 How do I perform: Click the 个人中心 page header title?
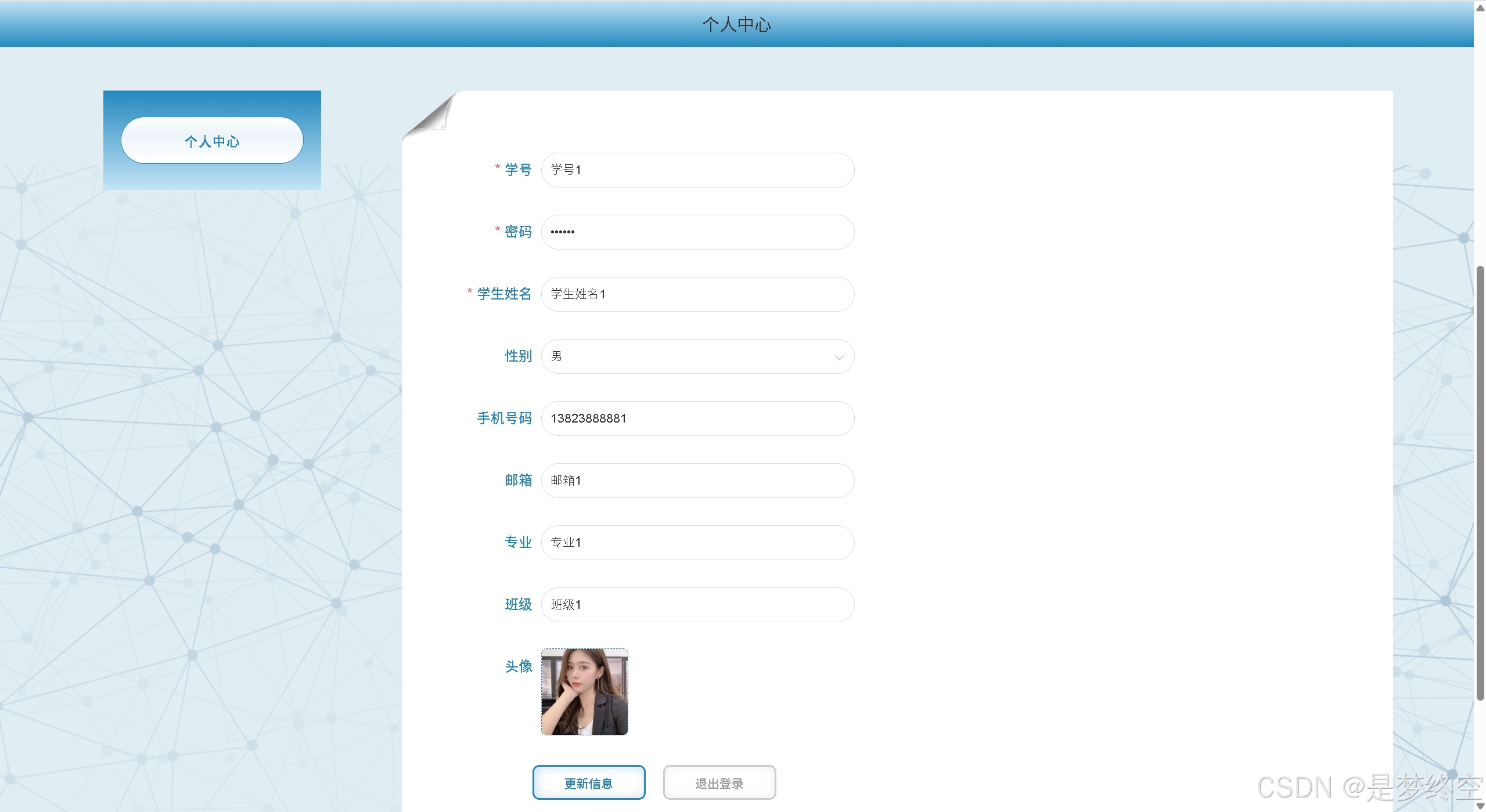click(x=736, y=24)
